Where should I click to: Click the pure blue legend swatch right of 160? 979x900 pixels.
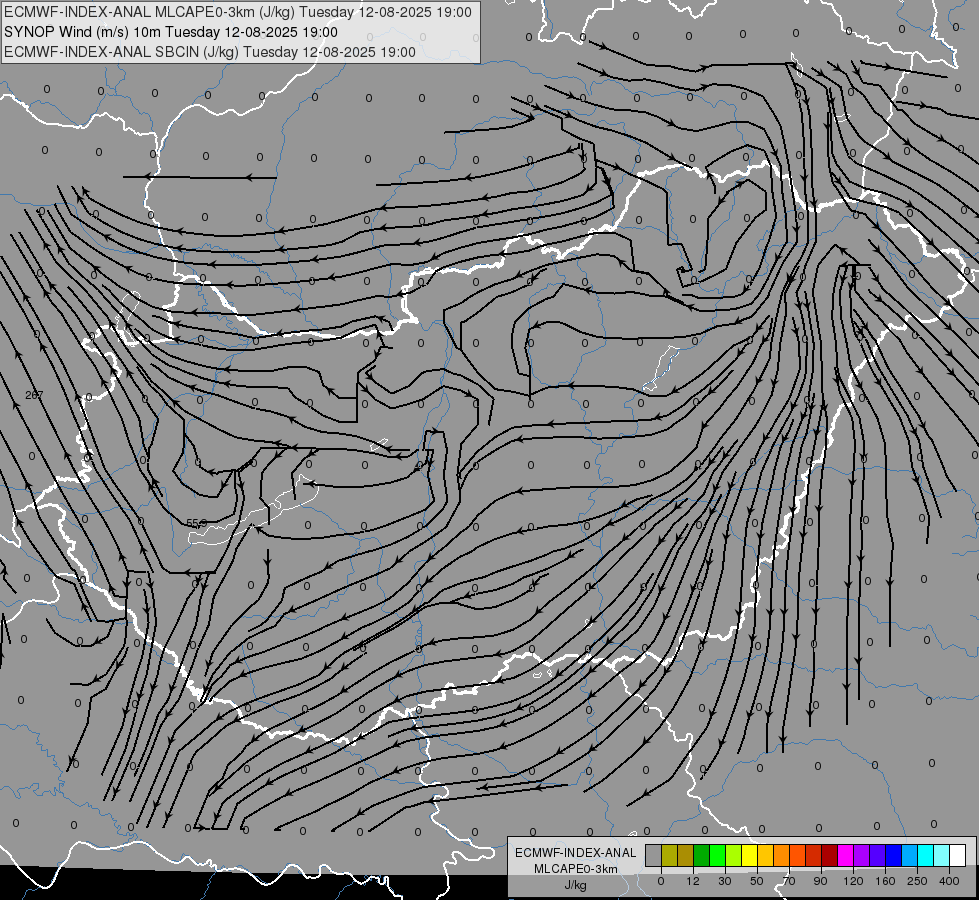(x=894, y=855)
